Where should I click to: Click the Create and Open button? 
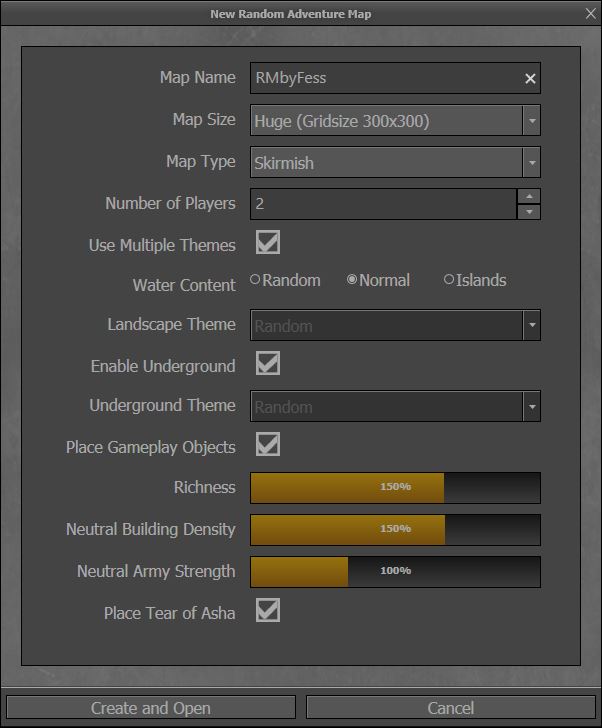coord(151,708)
